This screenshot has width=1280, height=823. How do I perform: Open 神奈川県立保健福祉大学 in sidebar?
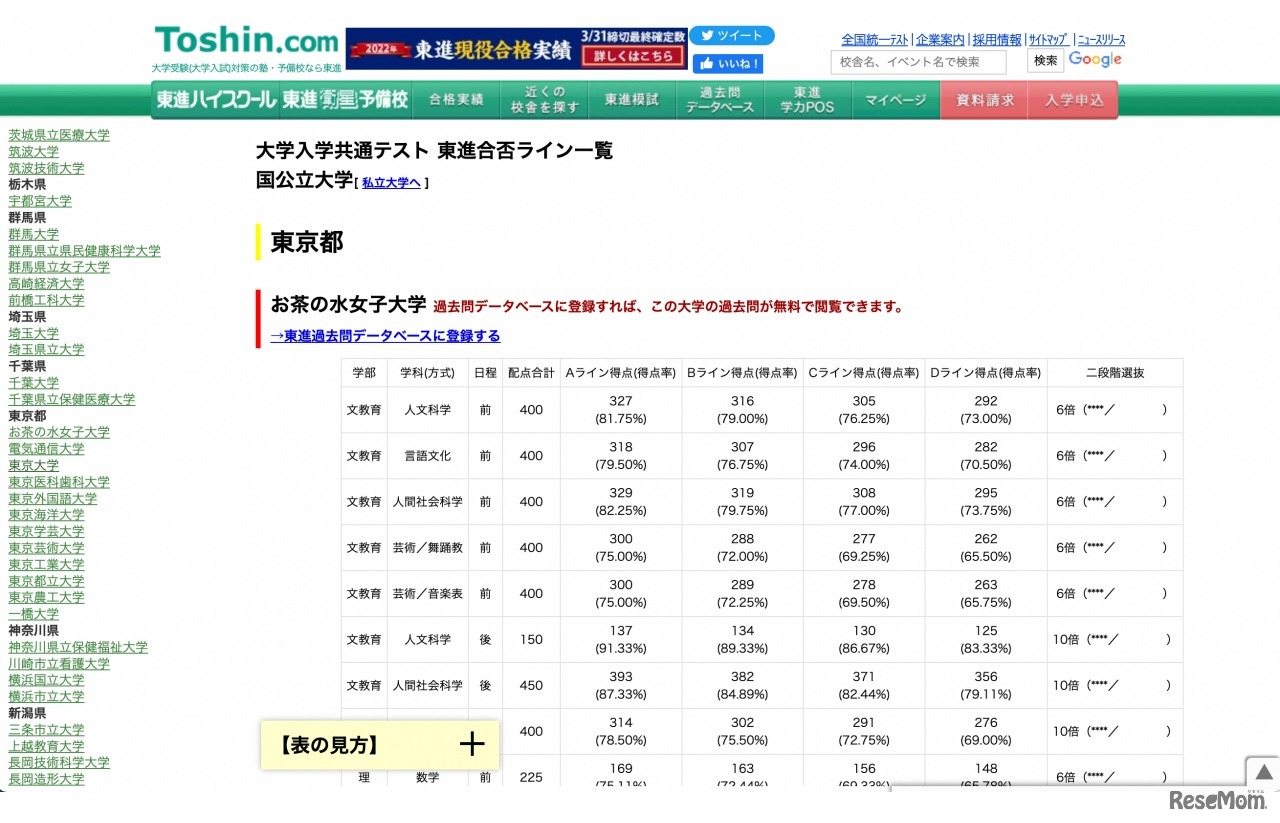click(x=78, y=647)
